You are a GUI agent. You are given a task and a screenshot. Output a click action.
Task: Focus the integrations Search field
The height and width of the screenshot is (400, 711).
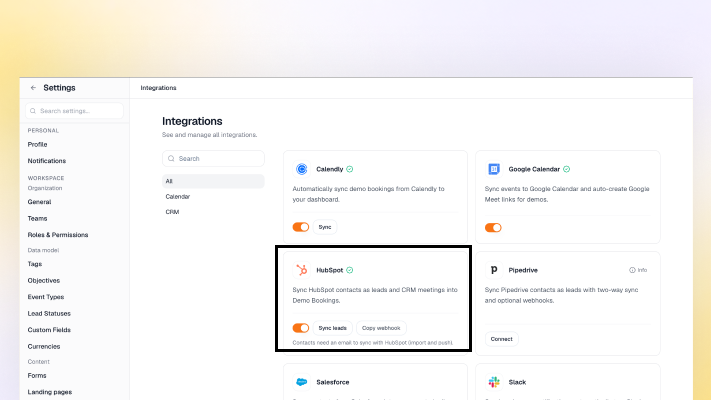(x=213, y=159)
